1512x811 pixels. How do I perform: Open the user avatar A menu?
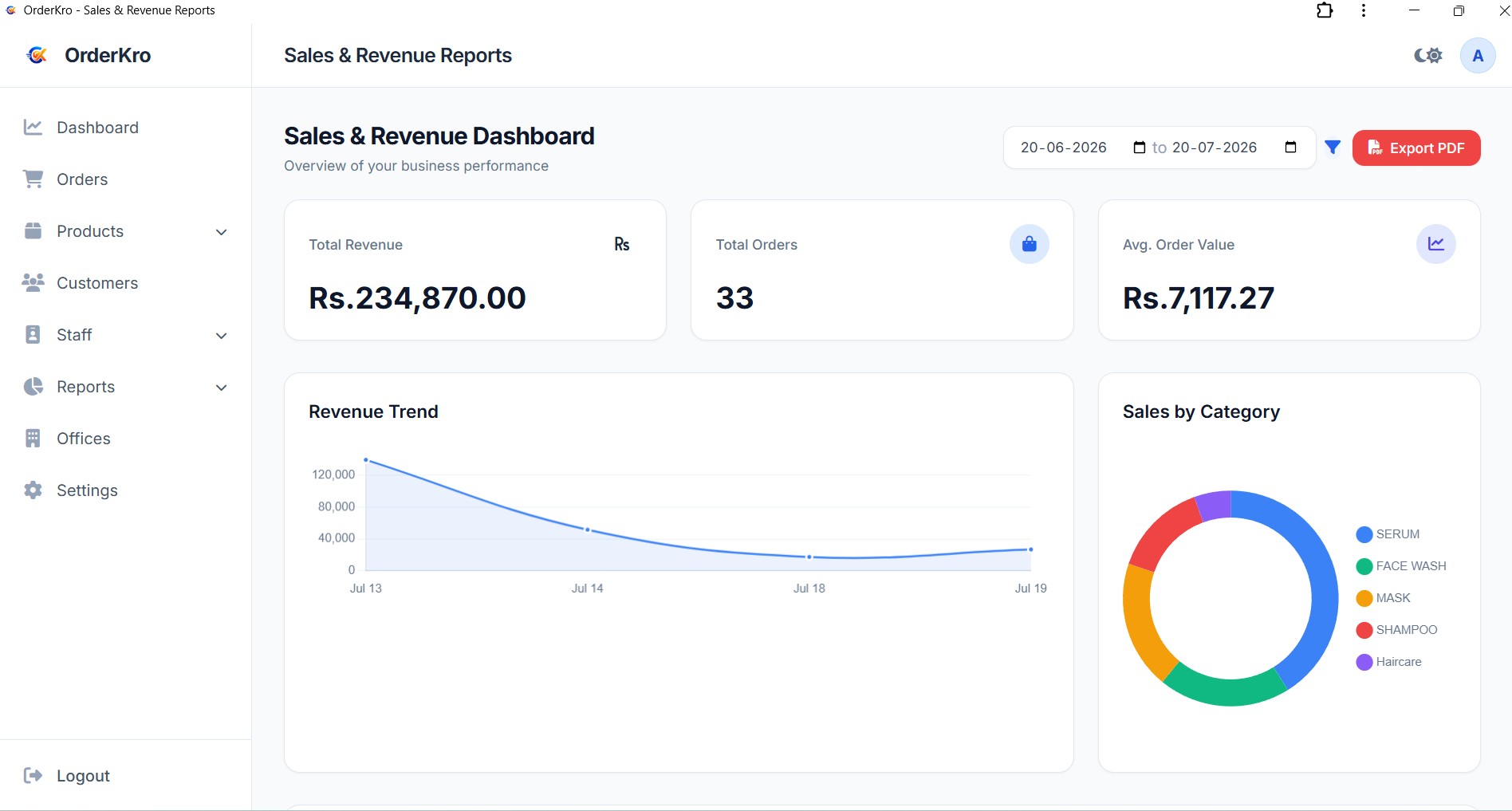click(x=1478, y=56)
